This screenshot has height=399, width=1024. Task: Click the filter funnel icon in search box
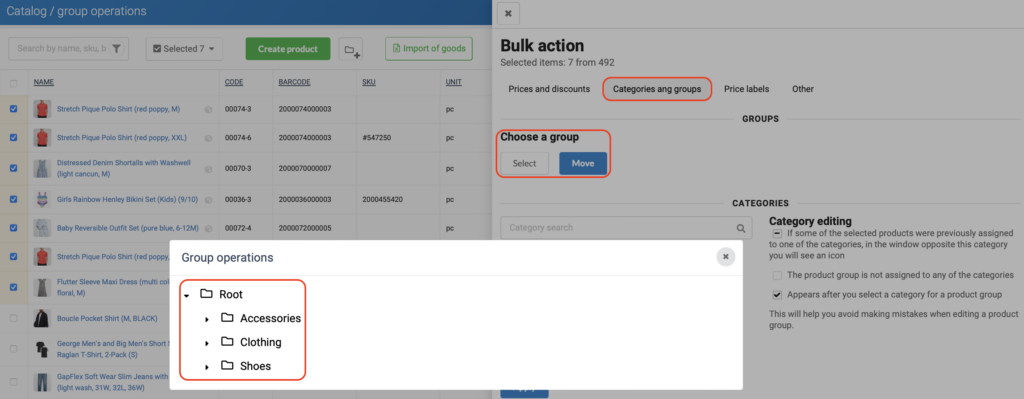[x=116, y=49]
